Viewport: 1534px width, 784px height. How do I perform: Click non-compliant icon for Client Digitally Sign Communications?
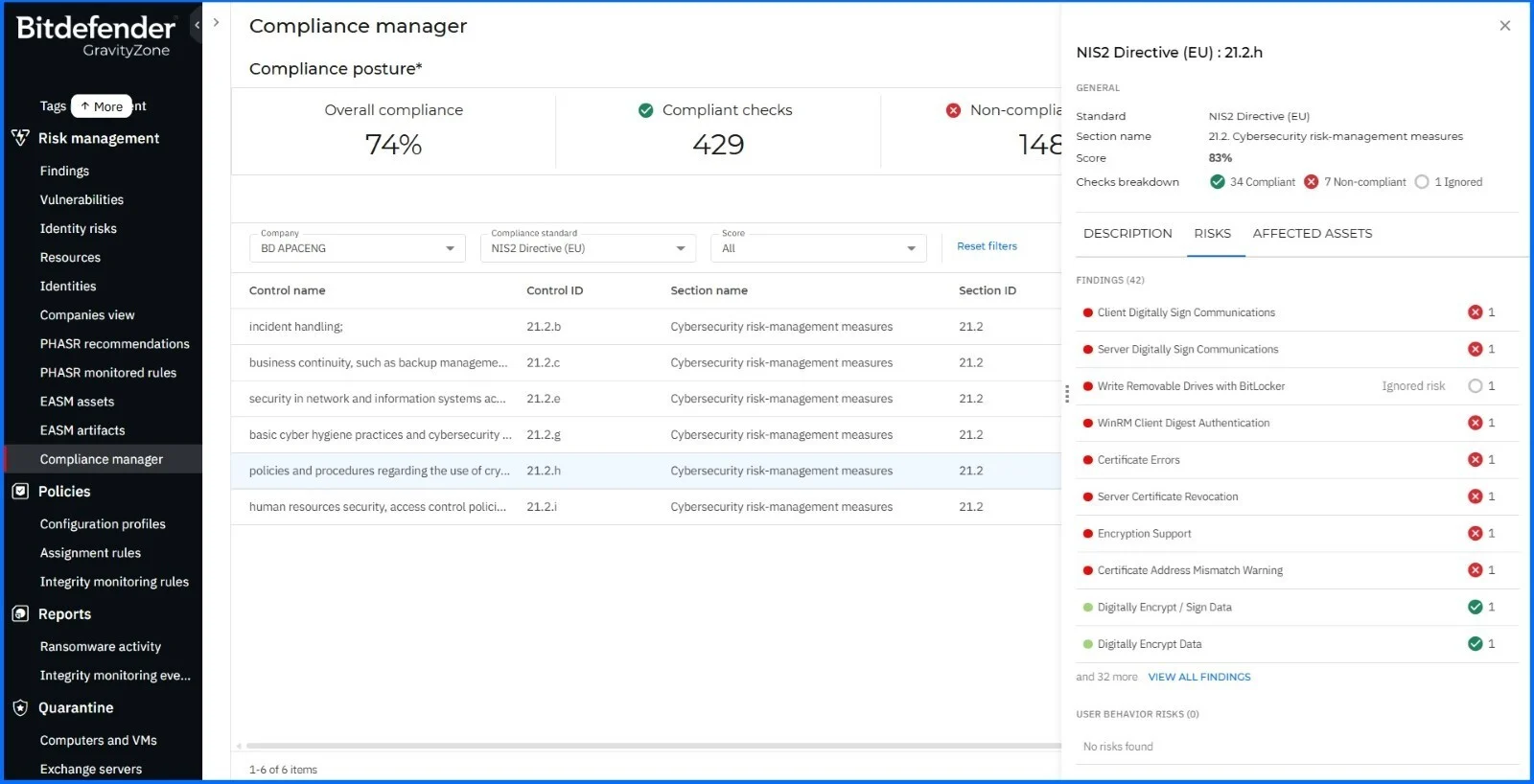(x=1476, y=312)
